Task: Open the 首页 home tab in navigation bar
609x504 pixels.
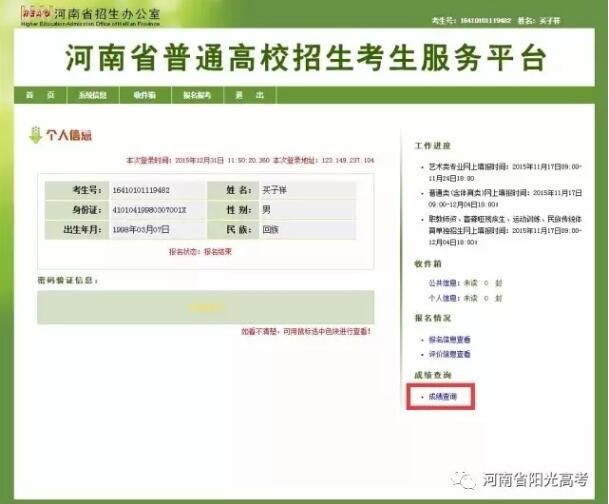Action: pyautogui.click(x=40, y=95)
